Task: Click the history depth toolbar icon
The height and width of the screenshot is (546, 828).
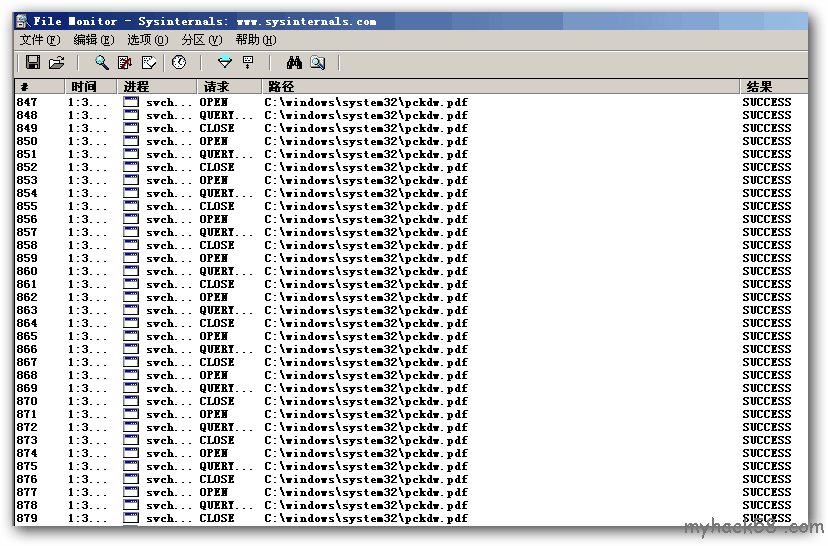Action: point(248,63)
